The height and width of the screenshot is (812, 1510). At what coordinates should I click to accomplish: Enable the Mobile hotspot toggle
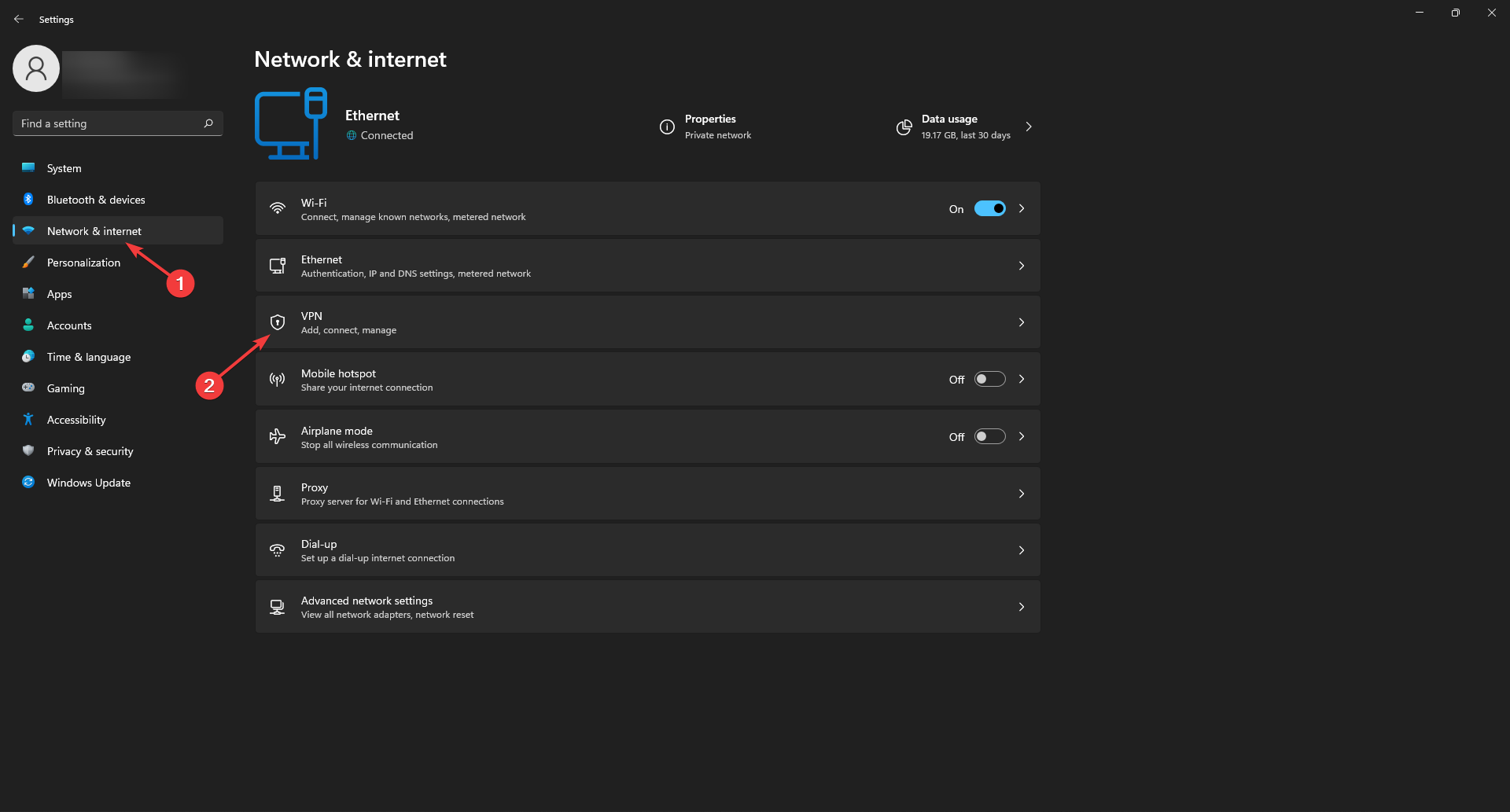click(990, 379)
